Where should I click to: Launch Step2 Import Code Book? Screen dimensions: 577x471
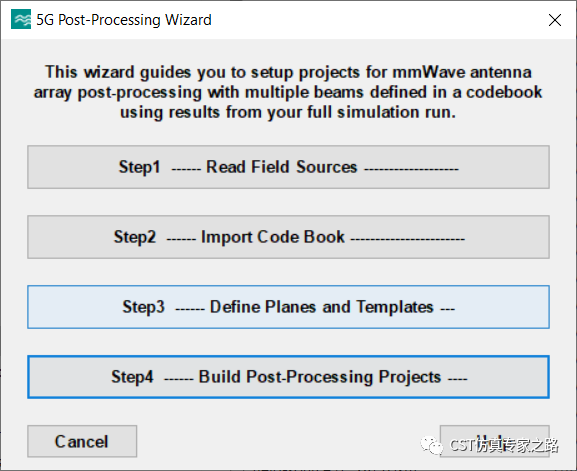(288, 237)
